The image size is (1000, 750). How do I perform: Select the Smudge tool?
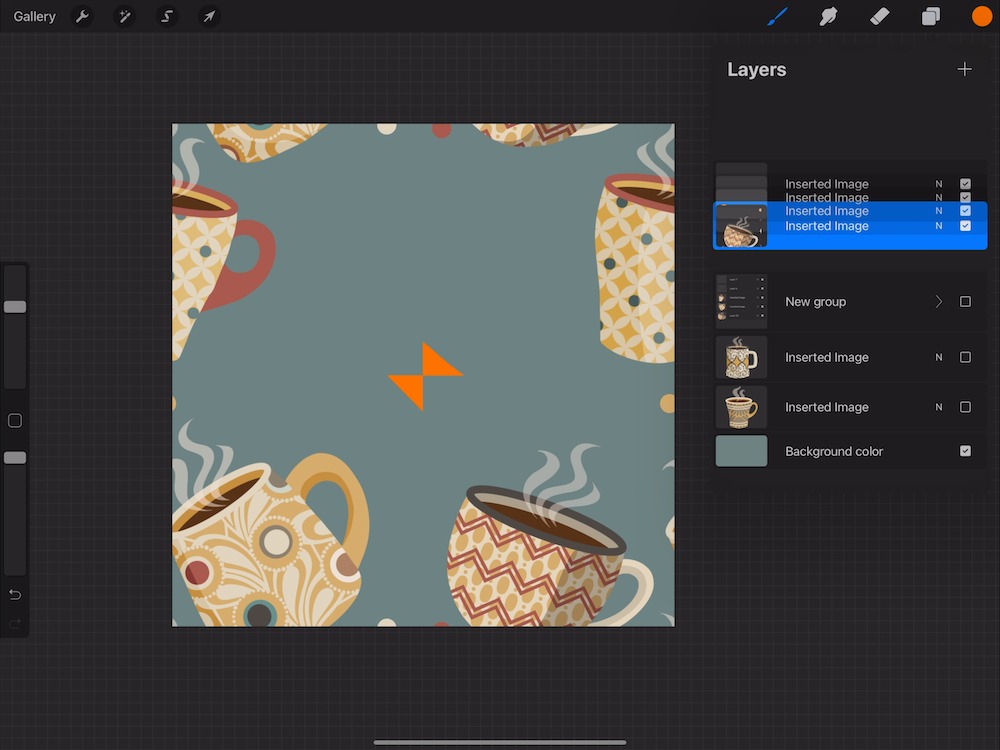[x=828, y=17]
